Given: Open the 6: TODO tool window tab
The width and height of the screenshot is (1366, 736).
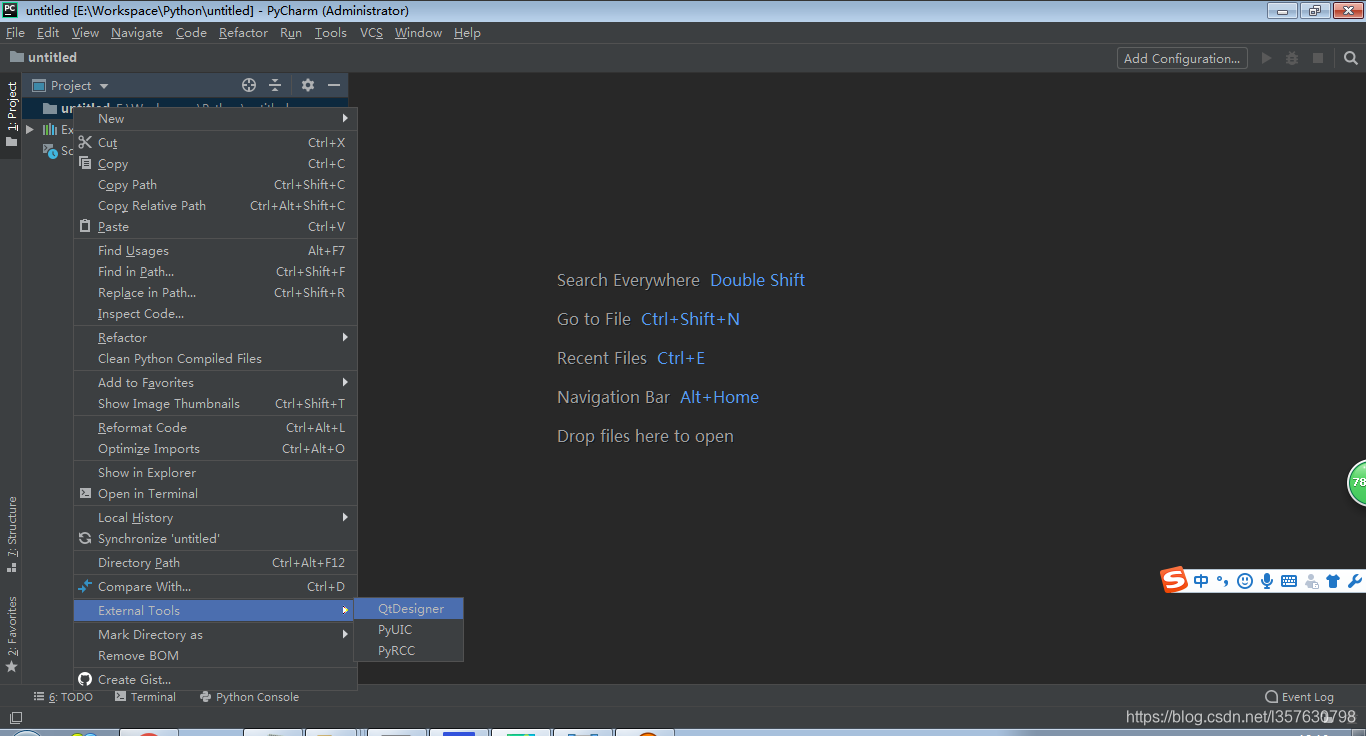Looking at the screenshot, I should click(63, 697).
